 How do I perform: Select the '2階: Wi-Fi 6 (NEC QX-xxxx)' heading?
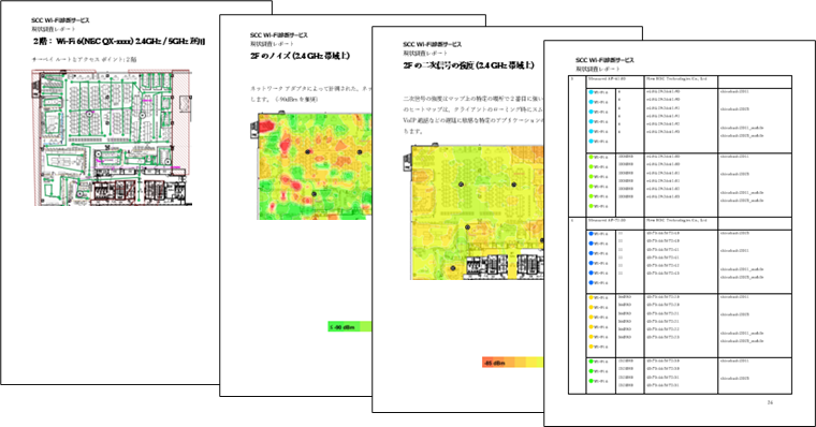(x=120, y=41)
